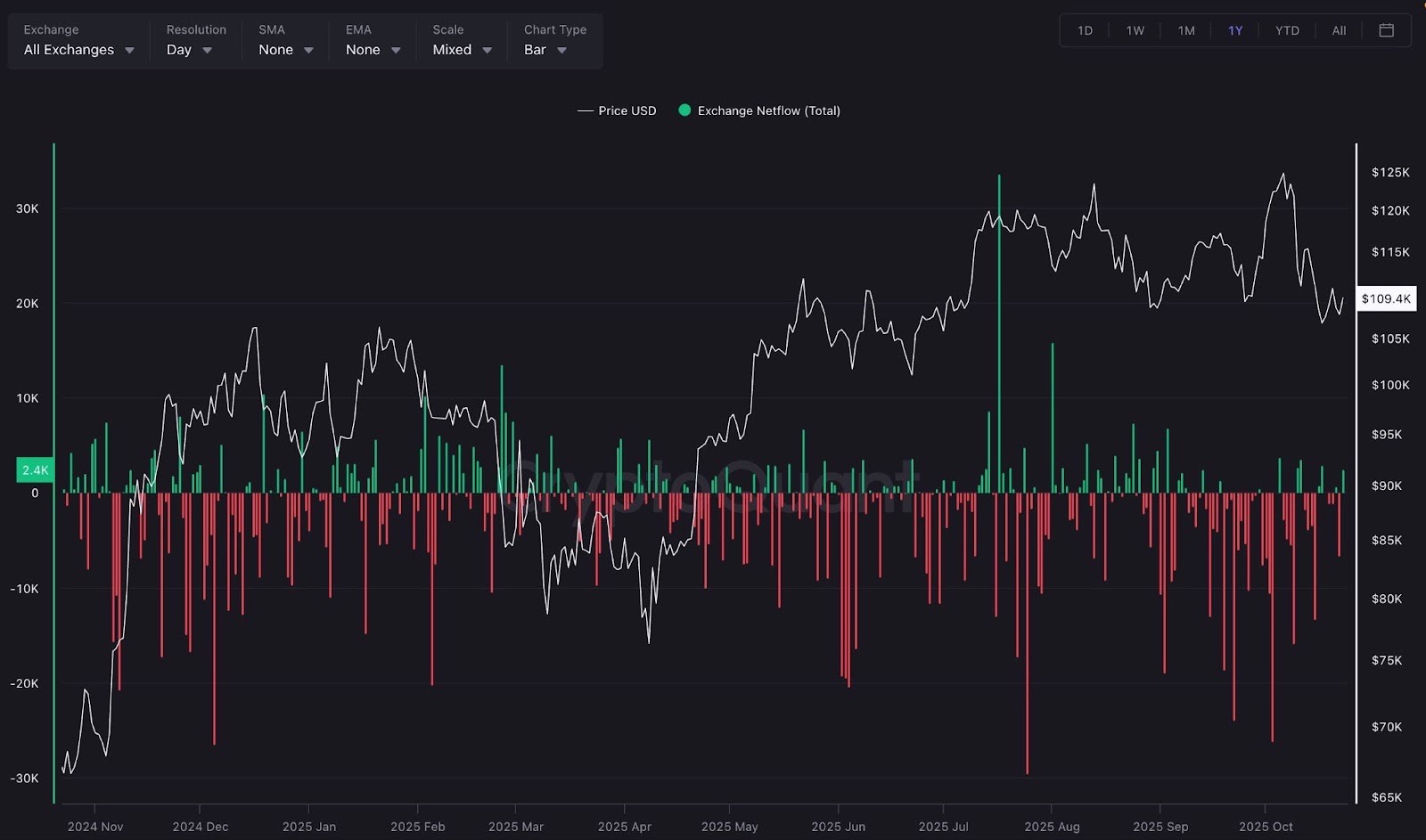Change the Scale Mixed setting
1426x840 pixels.
pyautogui.click(x=462, y=50)
